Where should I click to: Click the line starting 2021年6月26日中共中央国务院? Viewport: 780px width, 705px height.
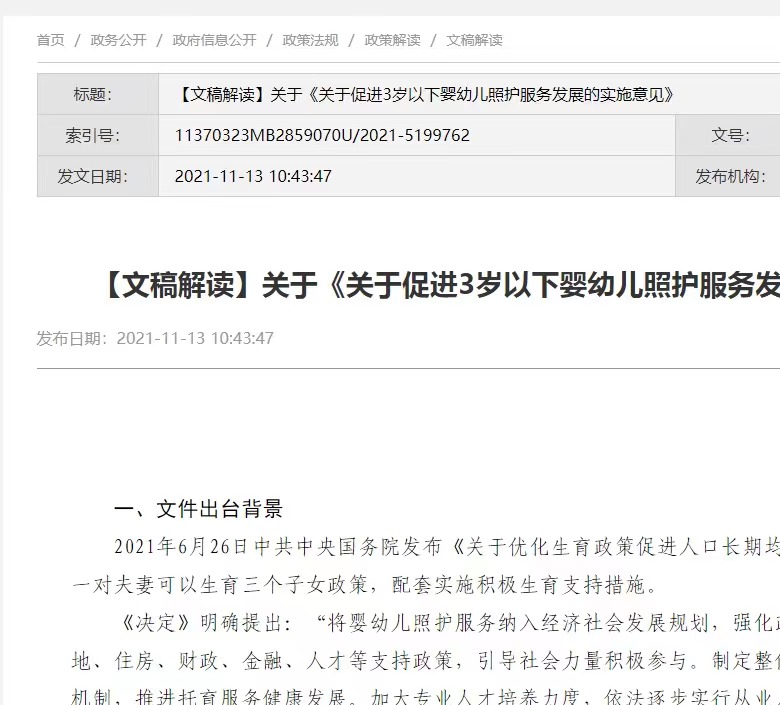pyautogui.click(x=446, y=547)
